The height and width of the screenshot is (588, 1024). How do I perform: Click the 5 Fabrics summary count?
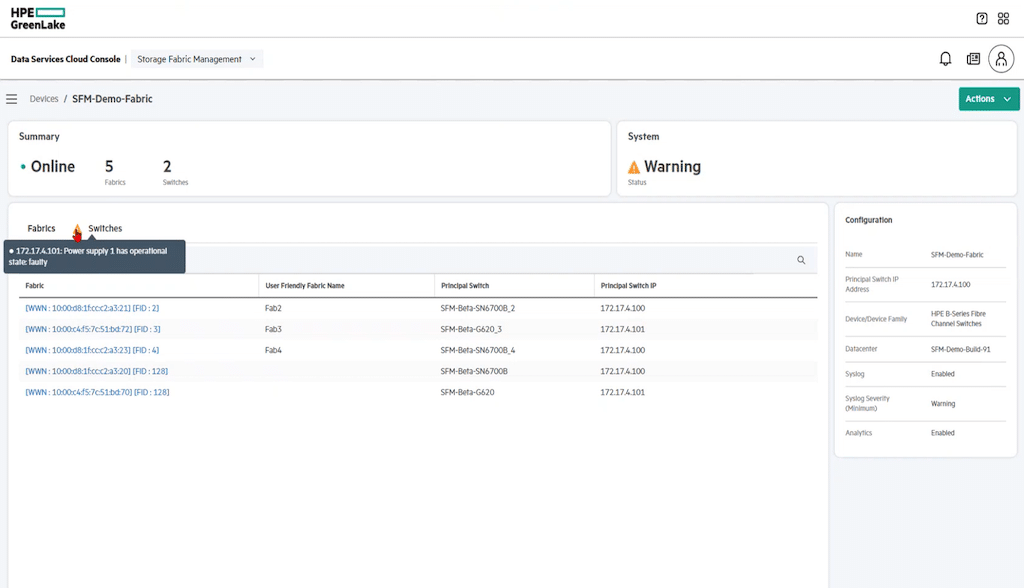pos(114,172)
